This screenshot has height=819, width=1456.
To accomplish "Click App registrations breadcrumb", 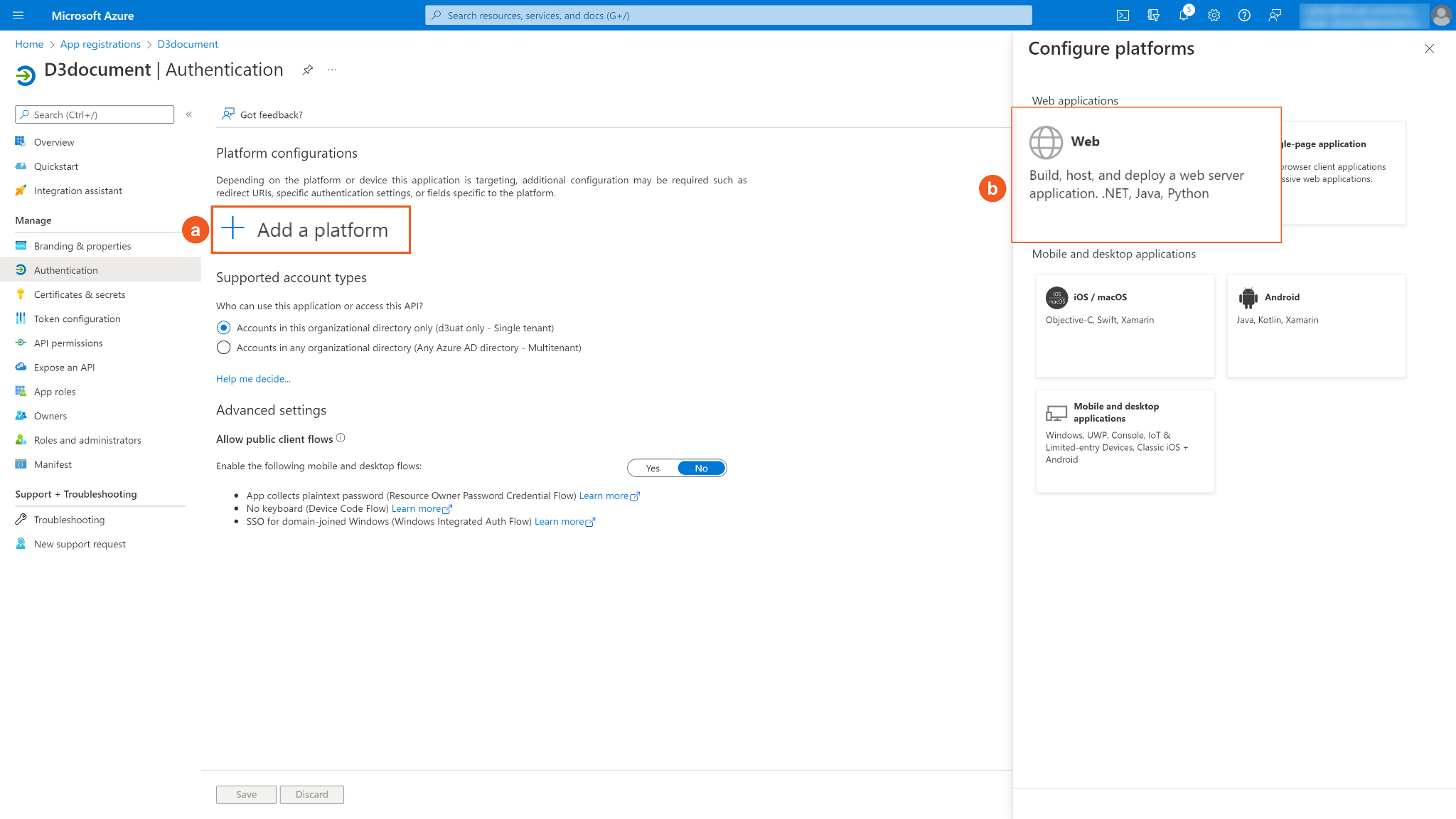I will 100,44.
